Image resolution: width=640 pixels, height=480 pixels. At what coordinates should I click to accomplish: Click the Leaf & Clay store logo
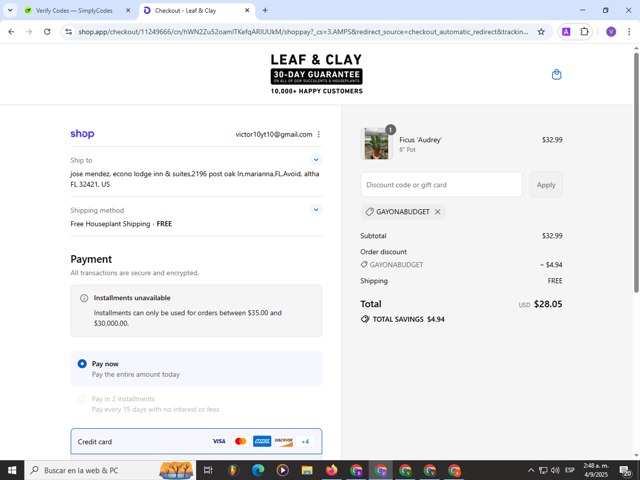pos(316,74)
